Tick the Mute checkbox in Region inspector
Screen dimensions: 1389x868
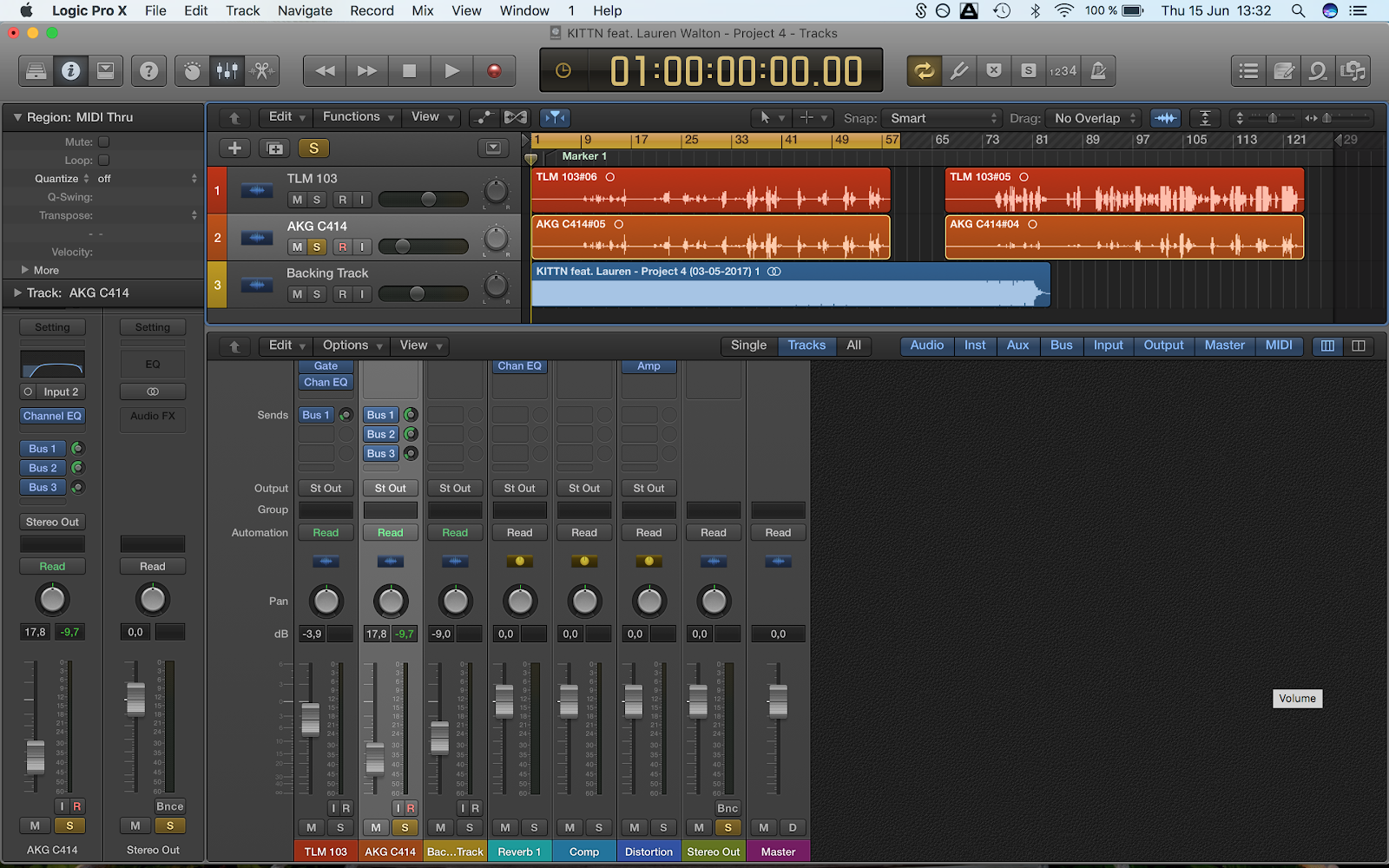(103, 141)
